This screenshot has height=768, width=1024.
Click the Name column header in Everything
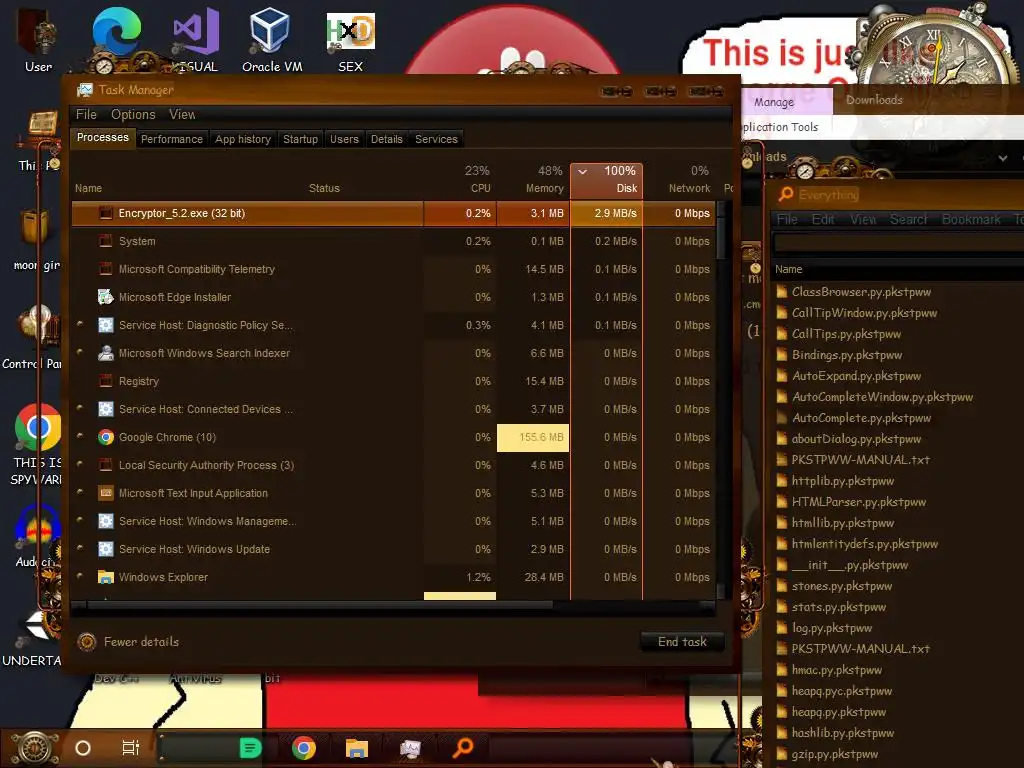tap(789, 269)
